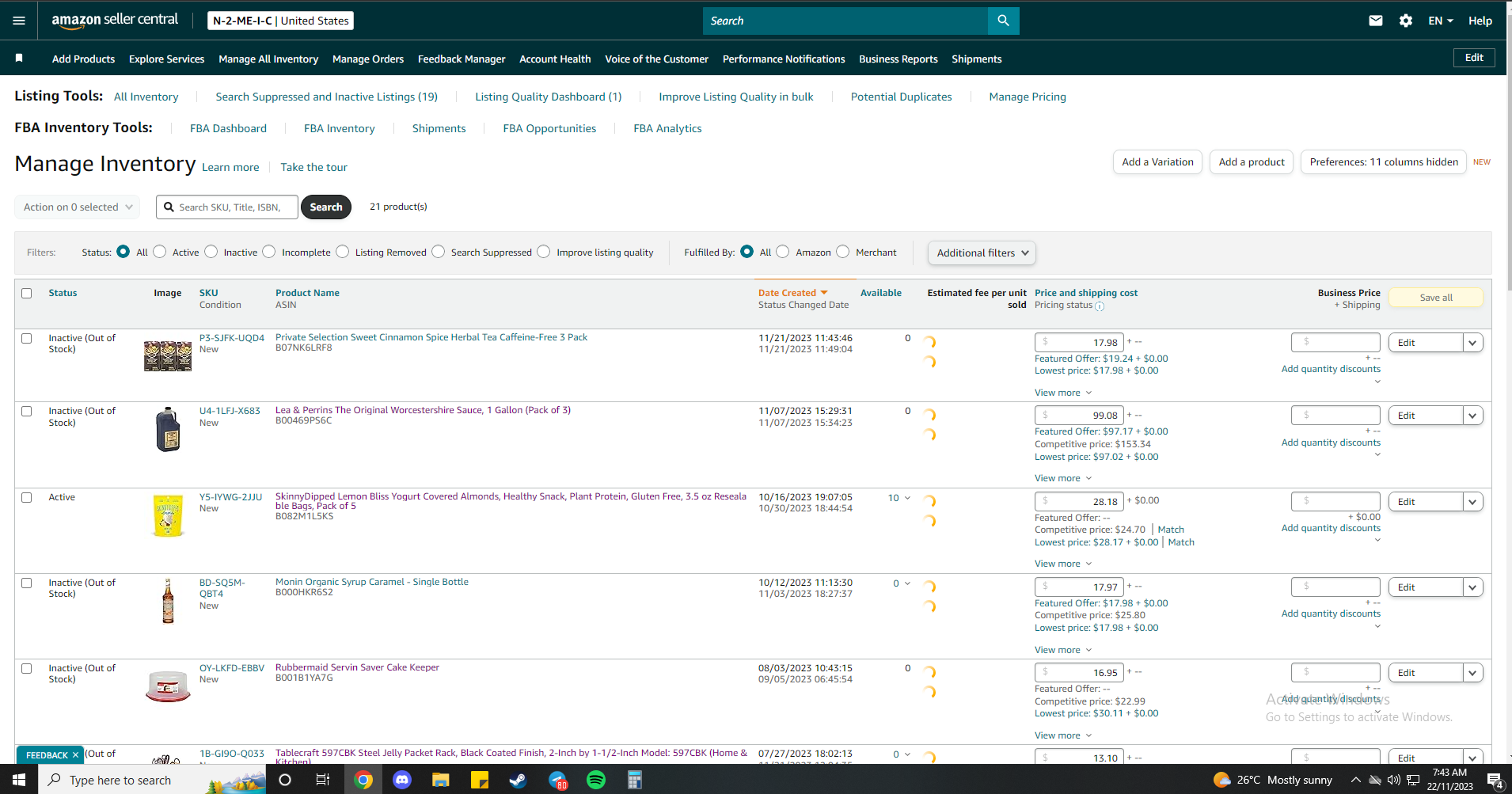Viewport: 1512px width, 794px height.
Task: Click the Worcestershire Sauce product thumbnail
Action: (168, 429)
